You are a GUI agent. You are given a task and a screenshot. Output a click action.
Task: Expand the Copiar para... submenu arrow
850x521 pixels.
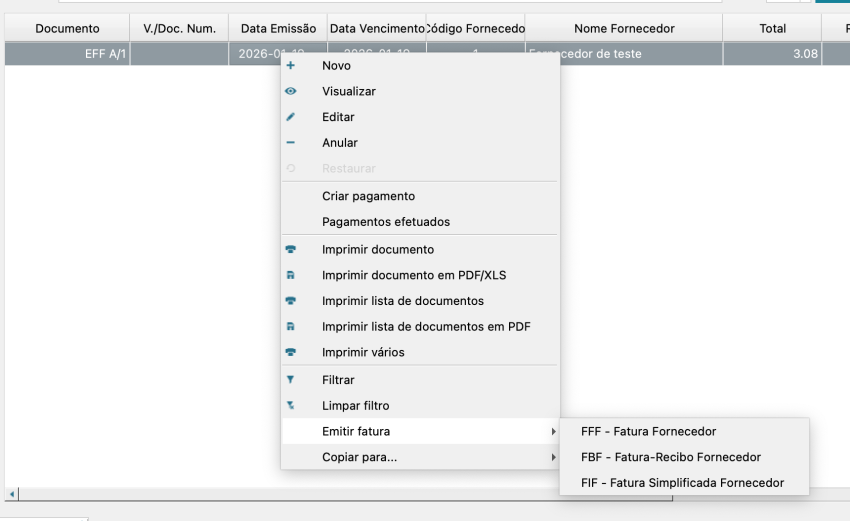pyautogui.click(x=553, y=458)
